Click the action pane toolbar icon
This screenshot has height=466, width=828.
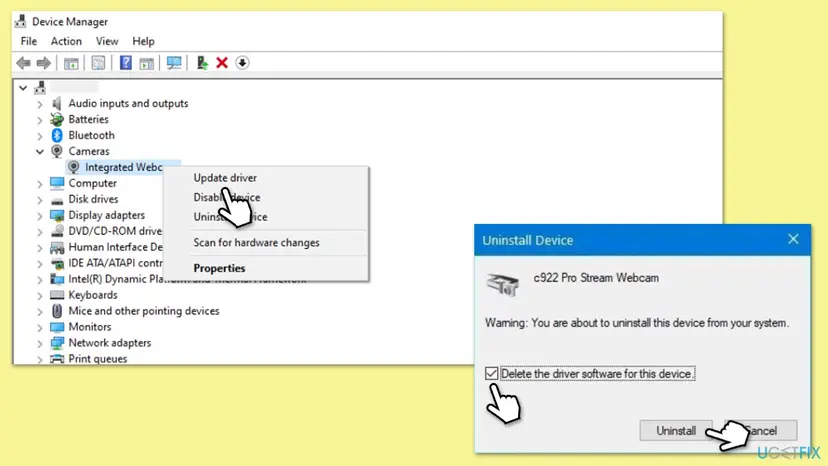(146, 63)
